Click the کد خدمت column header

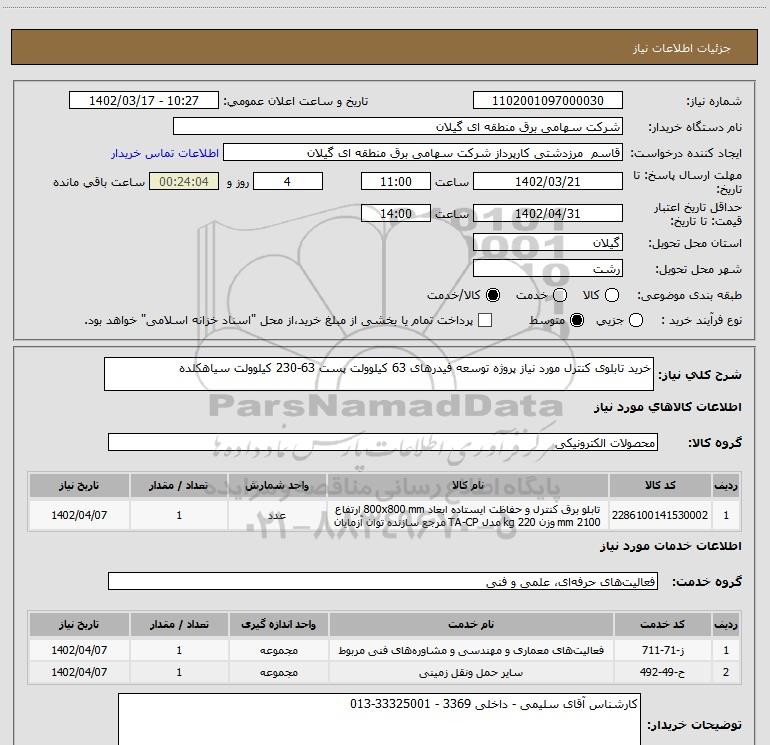click(662, 624)
